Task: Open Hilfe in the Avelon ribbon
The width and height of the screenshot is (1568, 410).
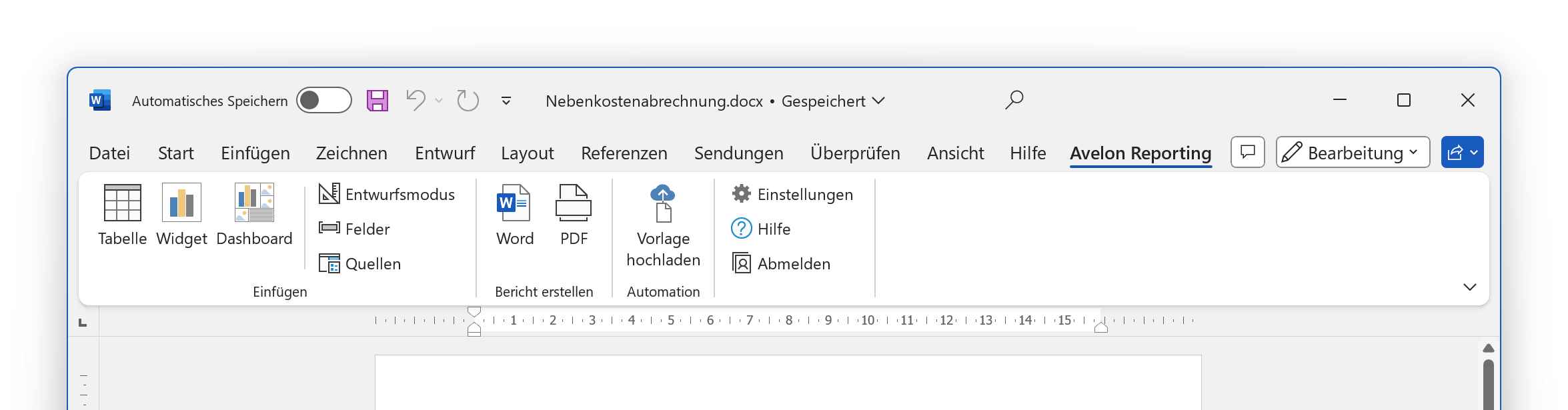Action: click(761, 229)
